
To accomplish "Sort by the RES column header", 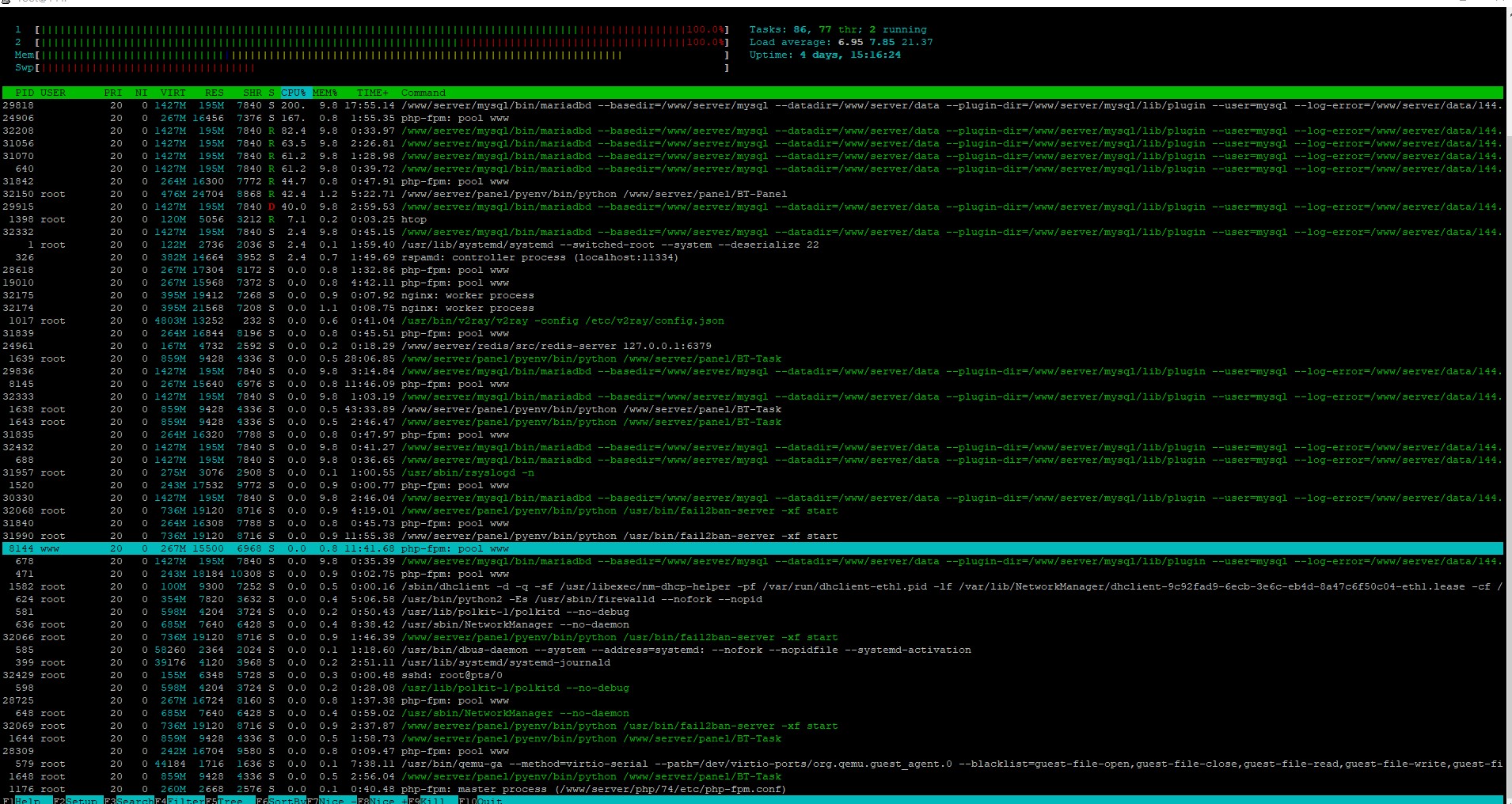I will click(215, 93).
